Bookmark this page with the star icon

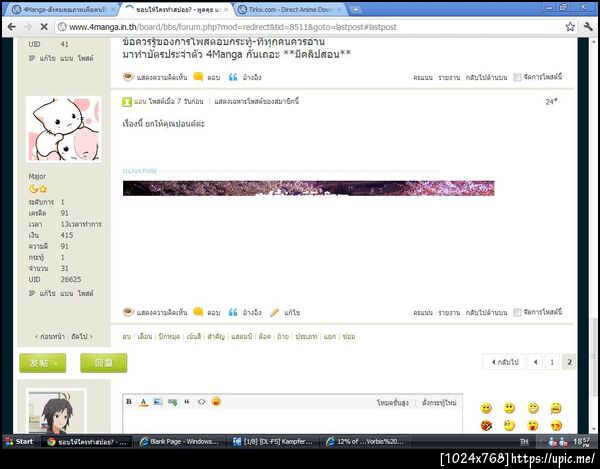pos(570,27)
